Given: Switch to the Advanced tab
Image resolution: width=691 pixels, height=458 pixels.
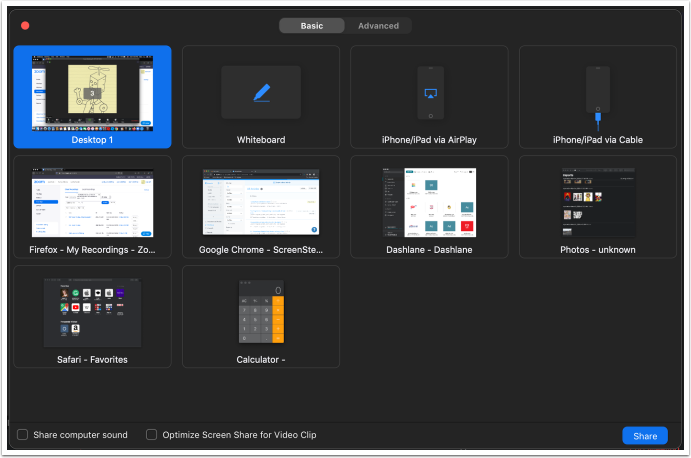Looking at the screenshot, I should tap(378, 26).
